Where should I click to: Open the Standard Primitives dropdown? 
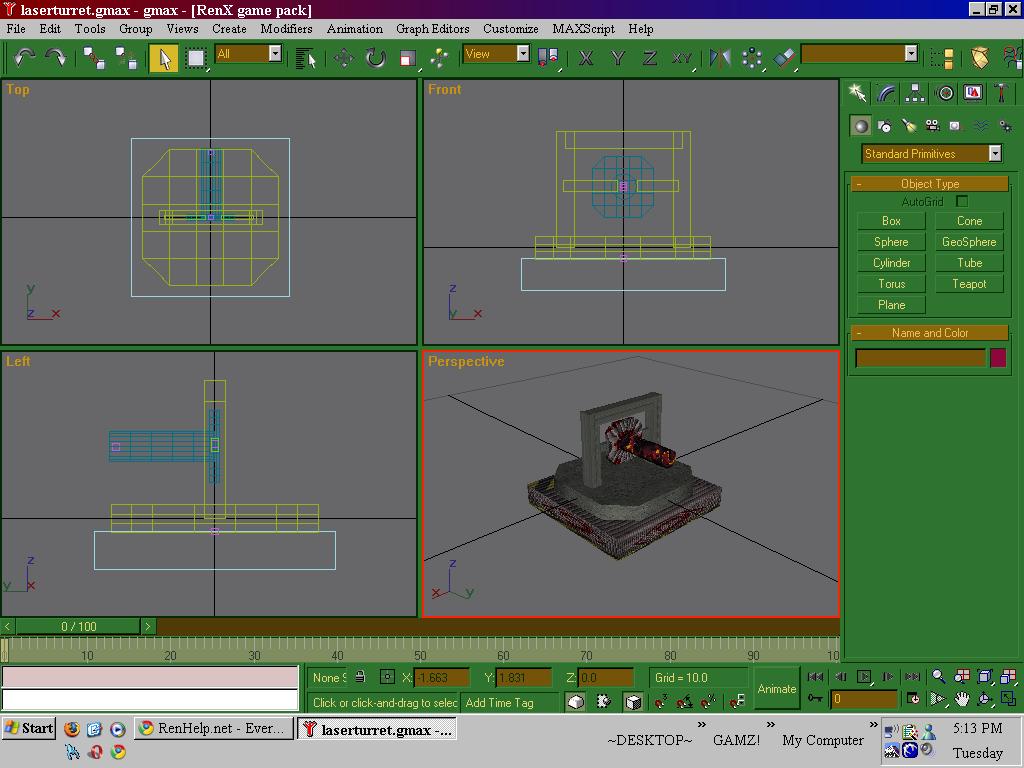coord(995,154)
